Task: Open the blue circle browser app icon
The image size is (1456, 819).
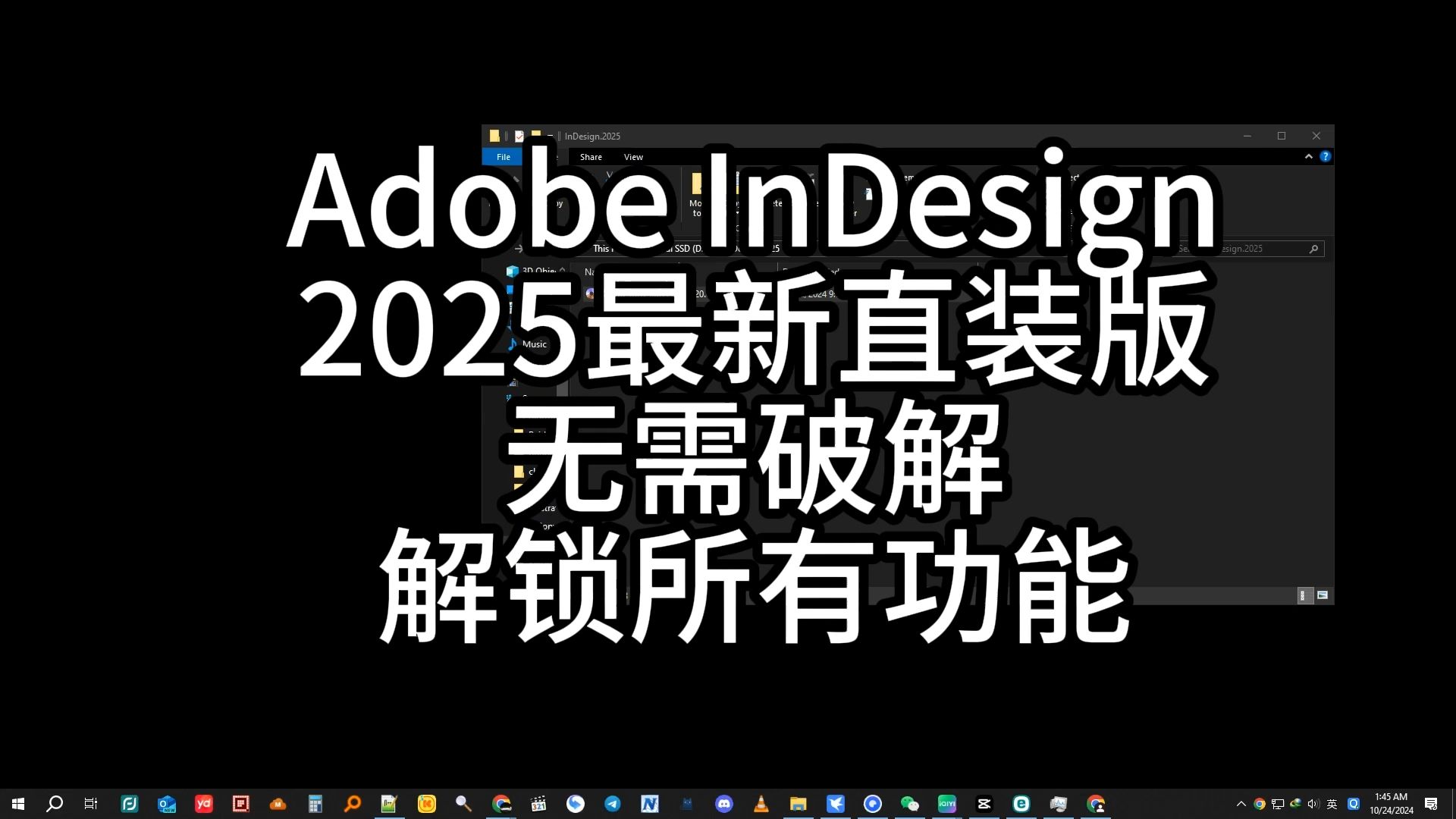Action: point(873,804)
